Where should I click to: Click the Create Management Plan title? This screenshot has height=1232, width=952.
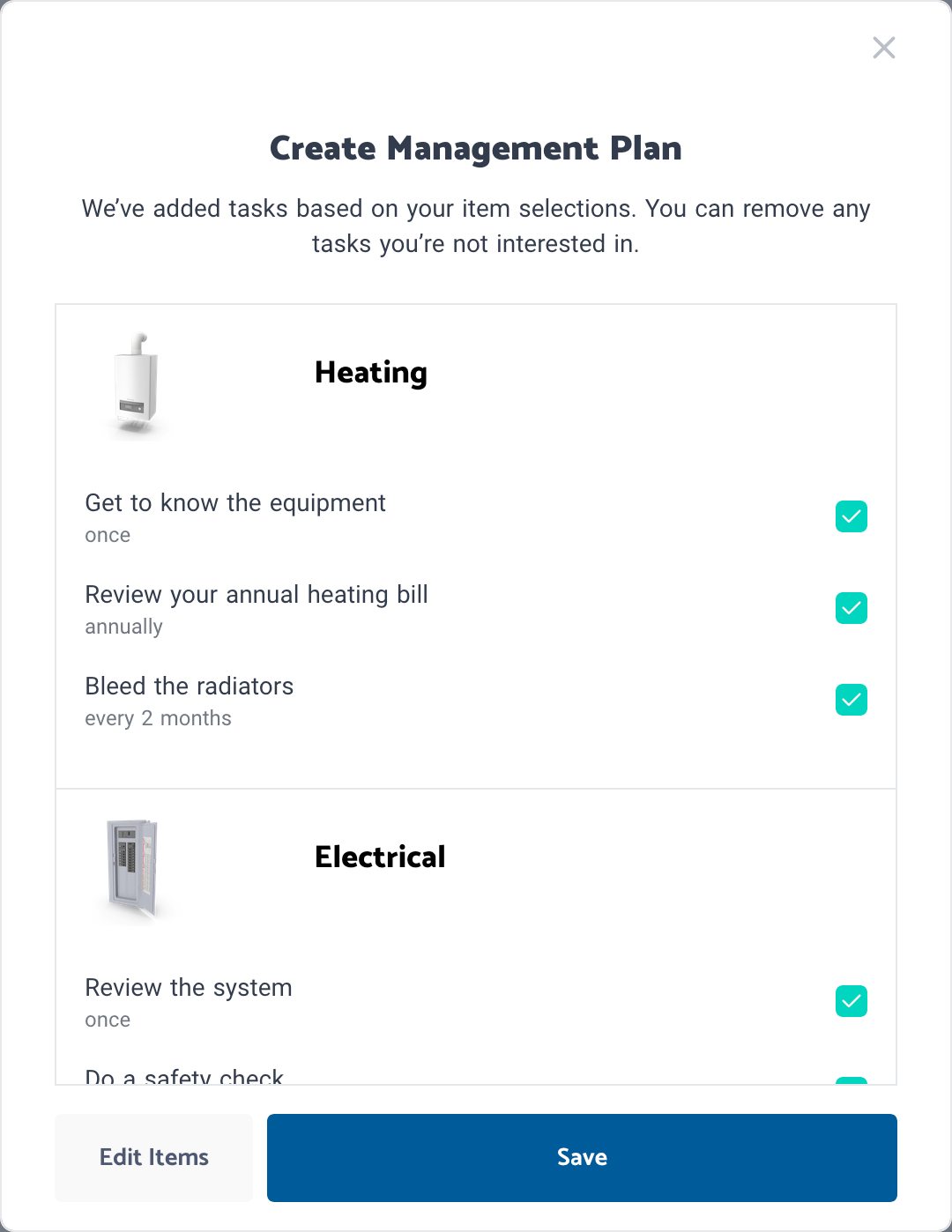(x=476, y=148)
